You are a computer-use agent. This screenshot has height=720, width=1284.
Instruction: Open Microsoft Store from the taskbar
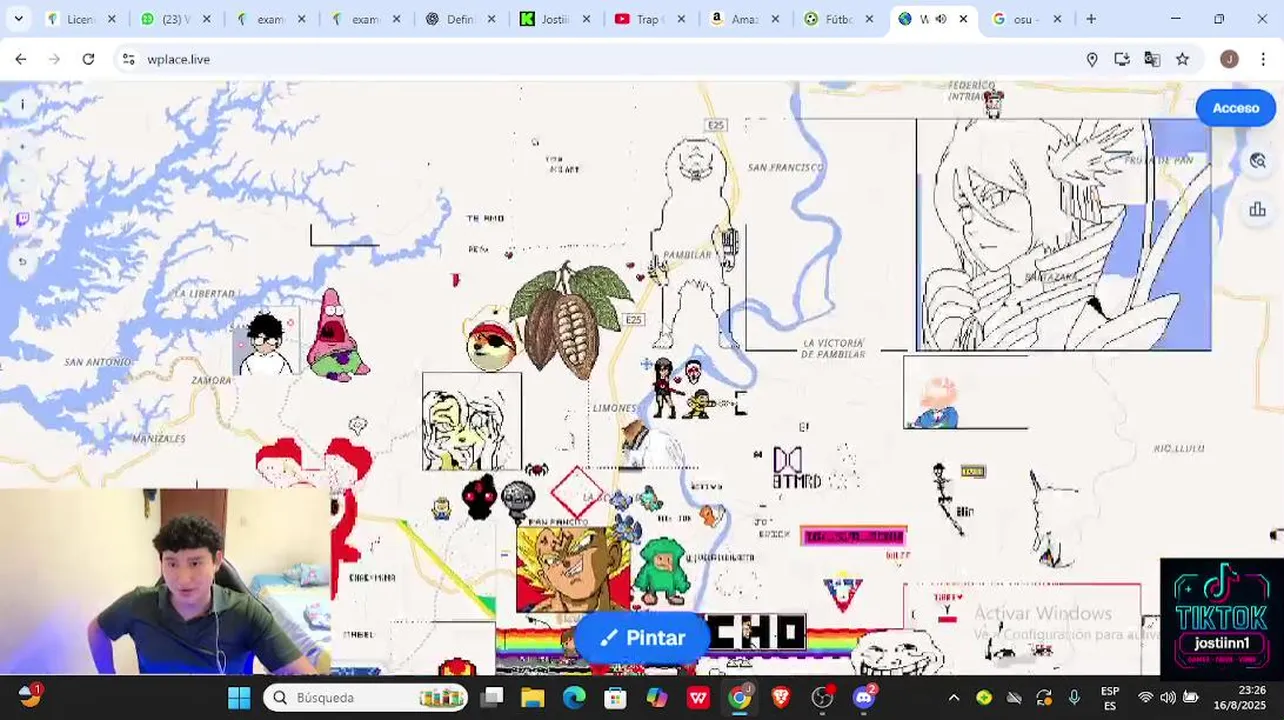615,697
